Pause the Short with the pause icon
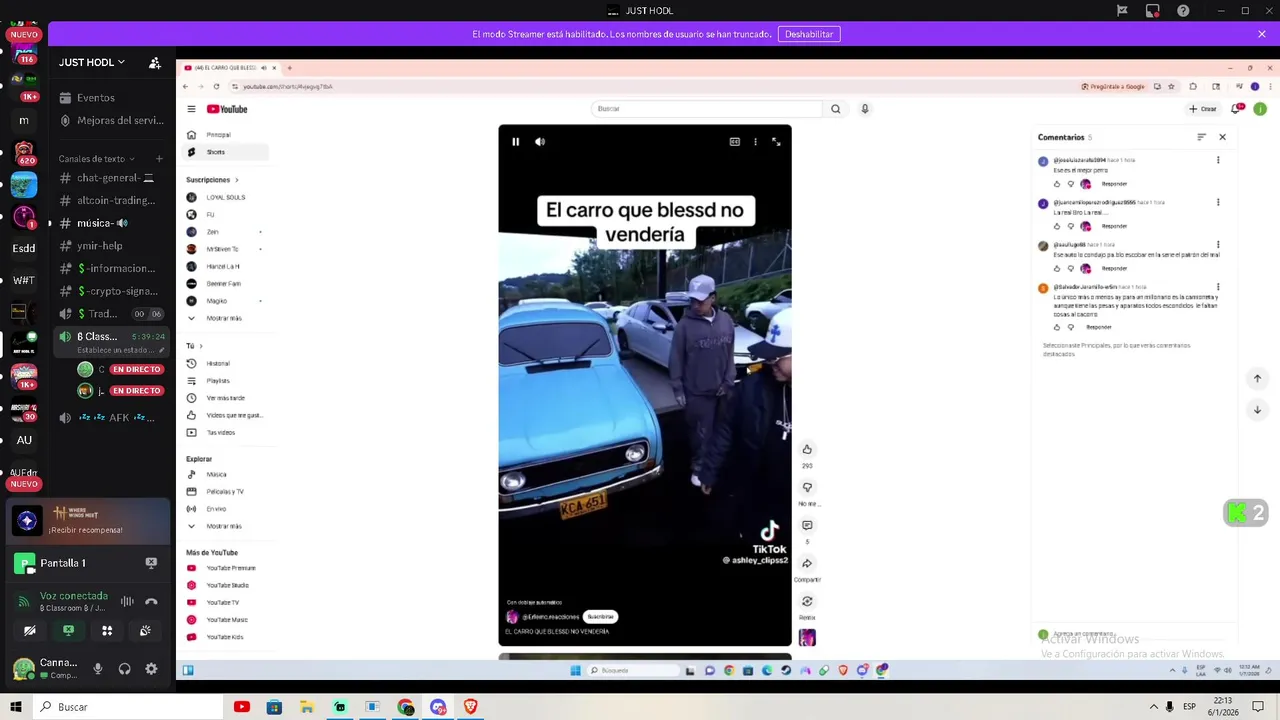1280x720 pixels. pyautogui.click(x=515, y=142)
